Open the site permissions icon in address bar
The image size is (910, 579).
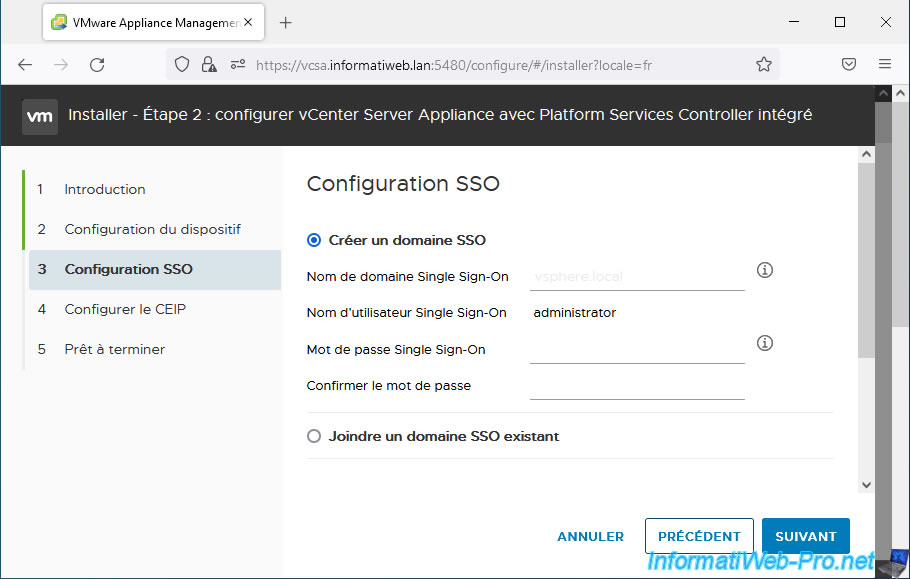(x=238, y=64)
